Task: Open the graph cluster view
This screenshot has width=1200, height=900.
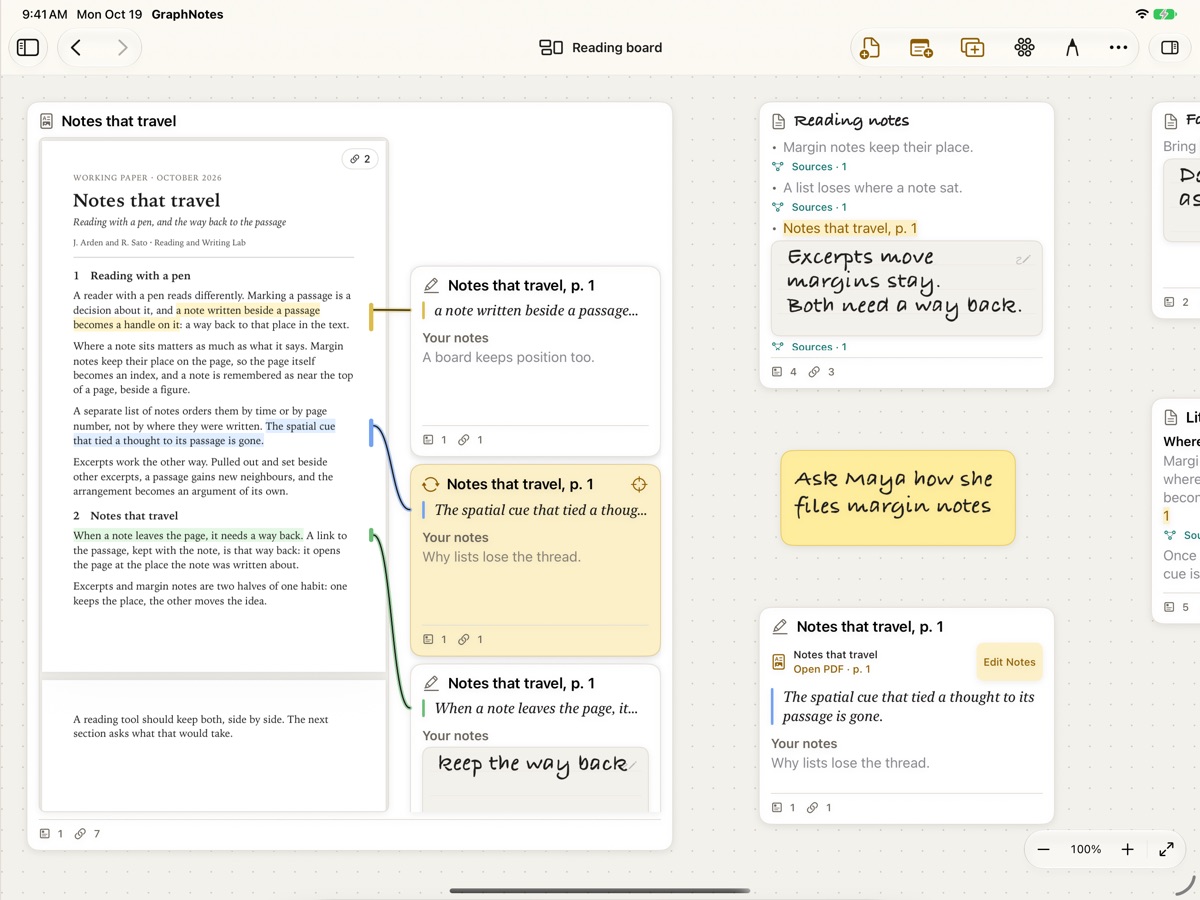Action: (1024, 47)
